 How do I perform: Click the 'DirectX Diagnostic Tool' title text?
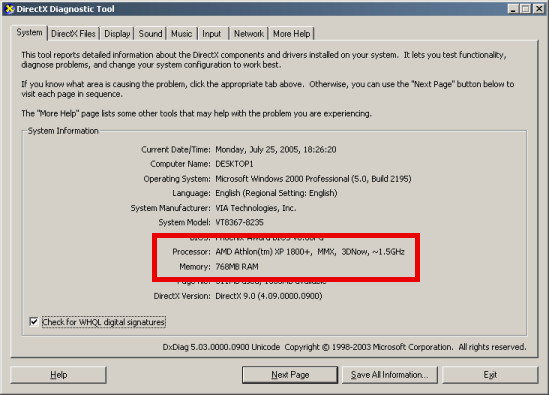(65, 9)
